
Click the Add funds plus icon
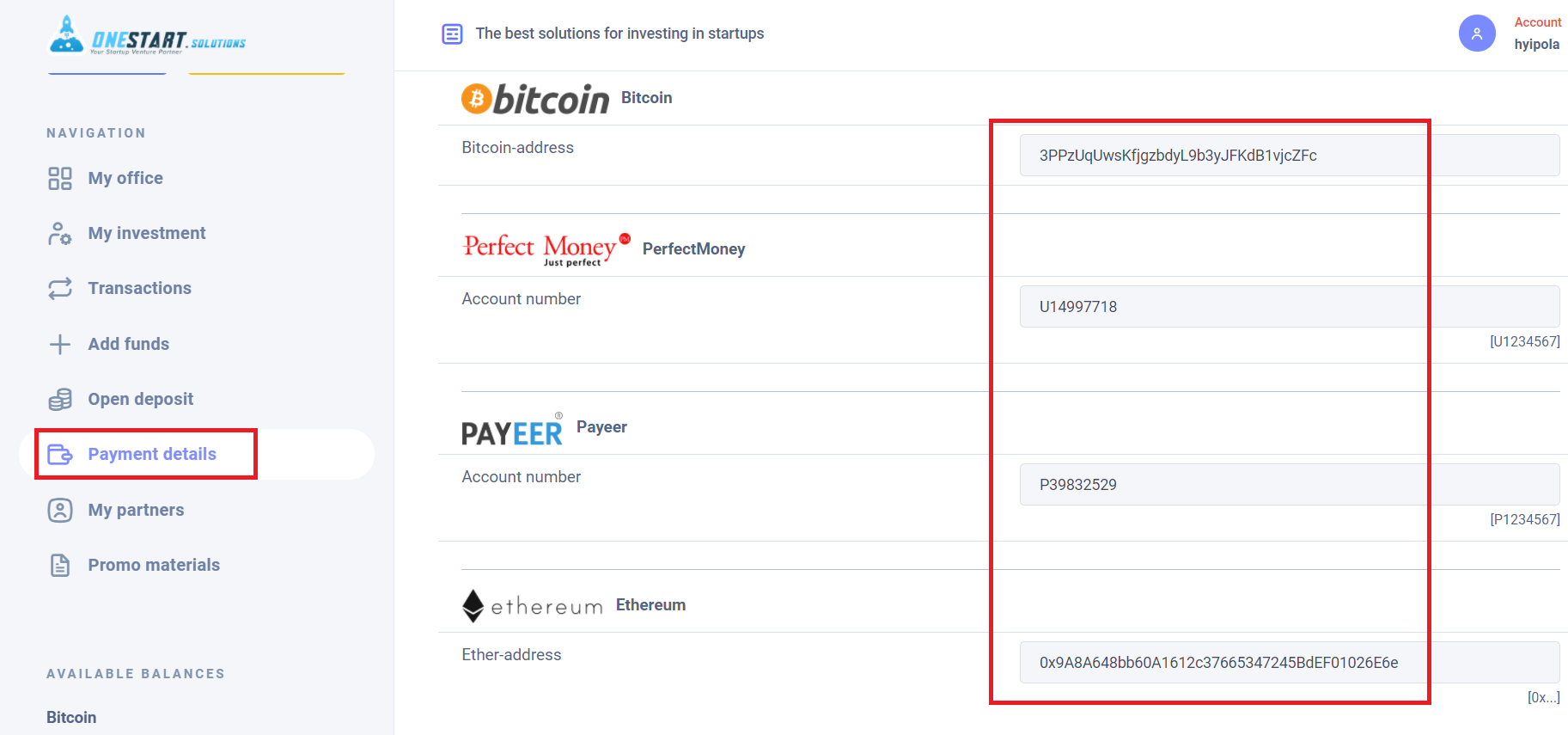pyautogui.click(x=60, y=344)
